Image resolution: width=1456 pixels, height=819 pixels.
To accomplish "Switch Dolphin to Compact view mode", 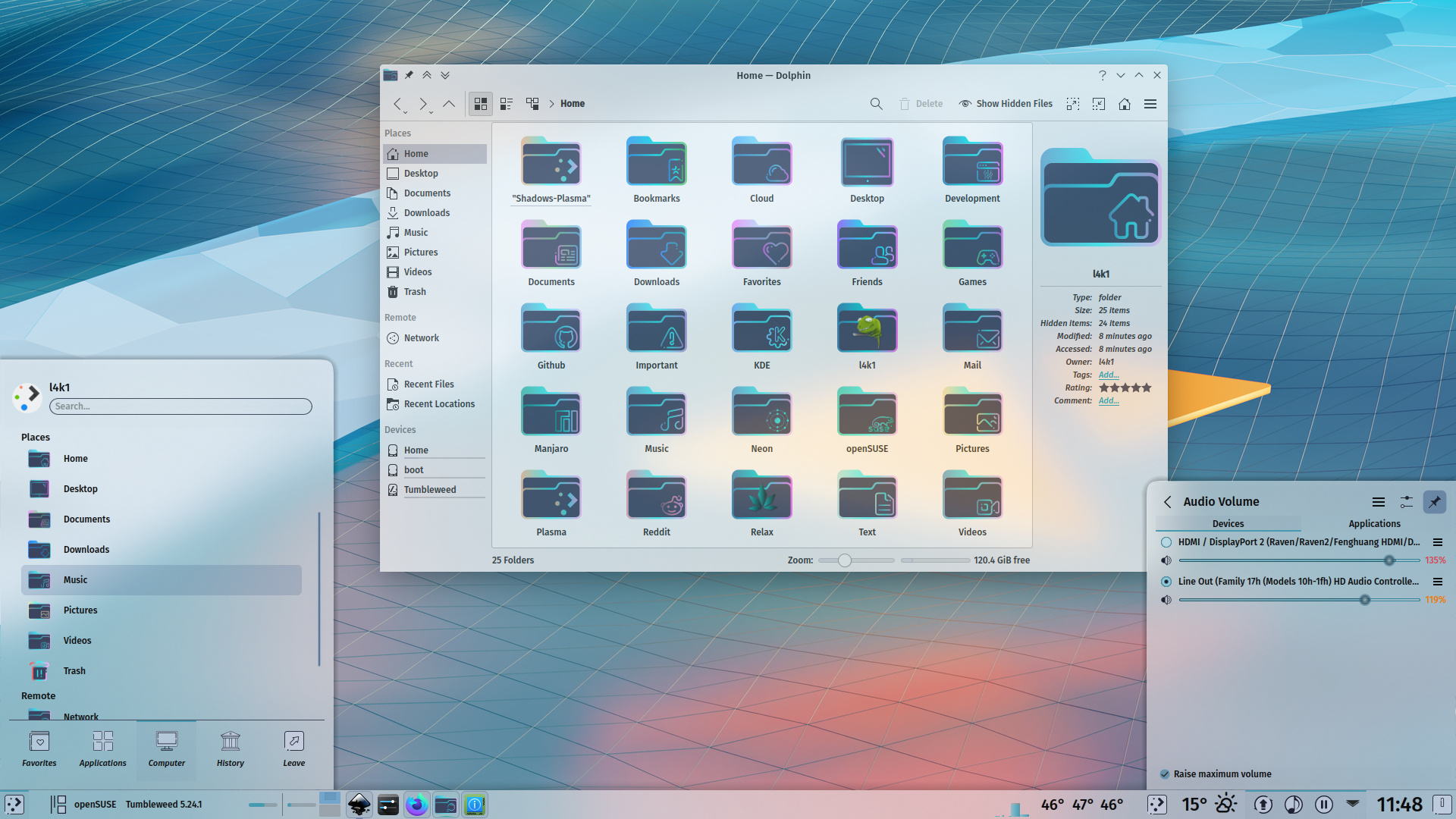I will [x=507, y=104].
